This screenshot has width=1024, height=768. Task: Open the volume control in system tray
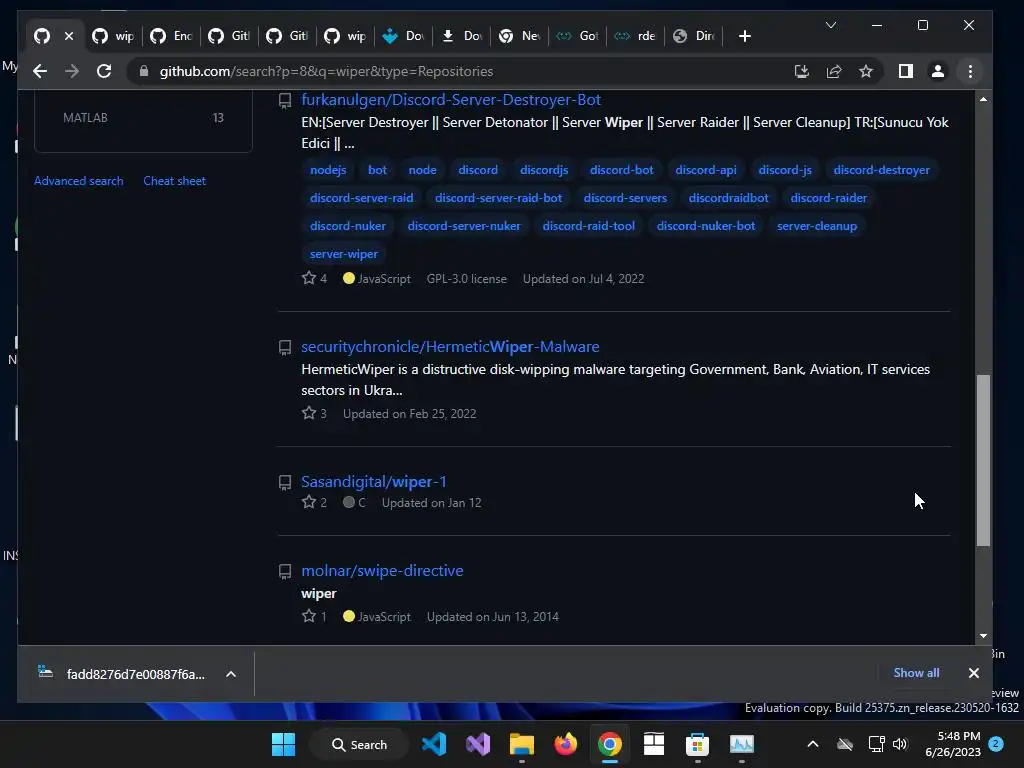coord(900,744)
